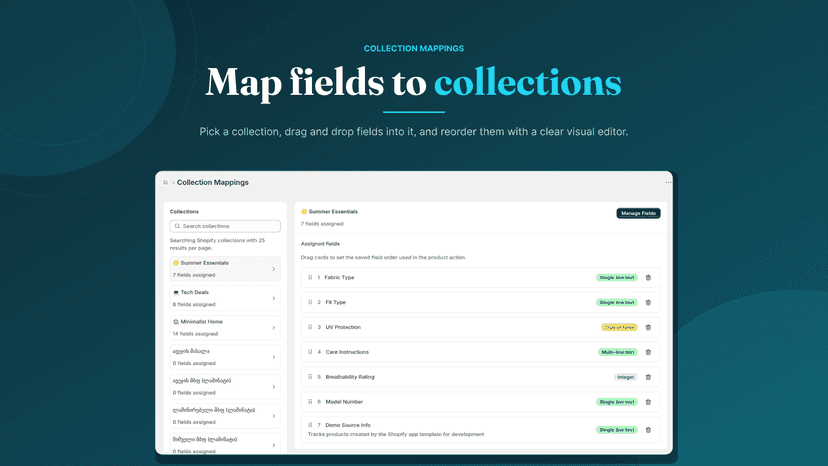Grab the Care Instructions drag handle
Image resolution: width=828 pixels, height=466 pixels.
click(310, 351)
